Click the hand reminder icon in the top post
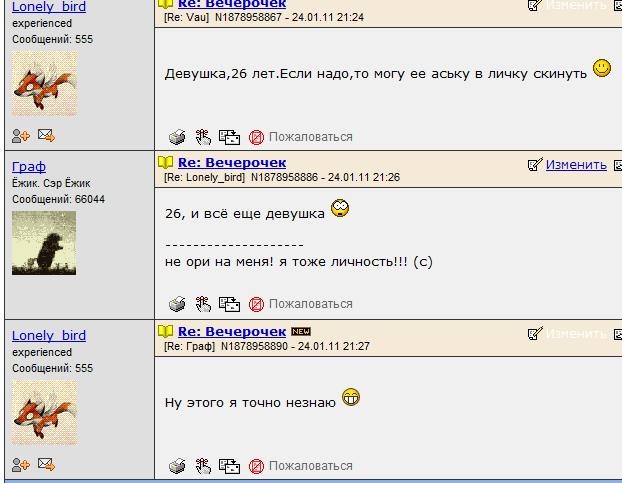The width and height of the screenshot is (622, 483). (x=203, y=137)
